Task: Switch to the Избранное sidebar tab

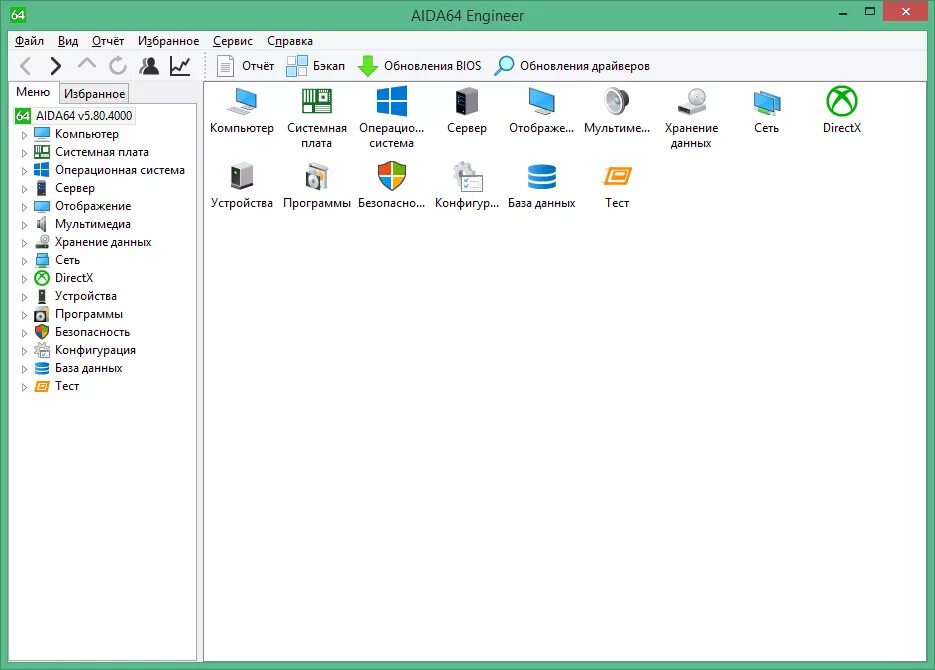Action: [94, 94]
